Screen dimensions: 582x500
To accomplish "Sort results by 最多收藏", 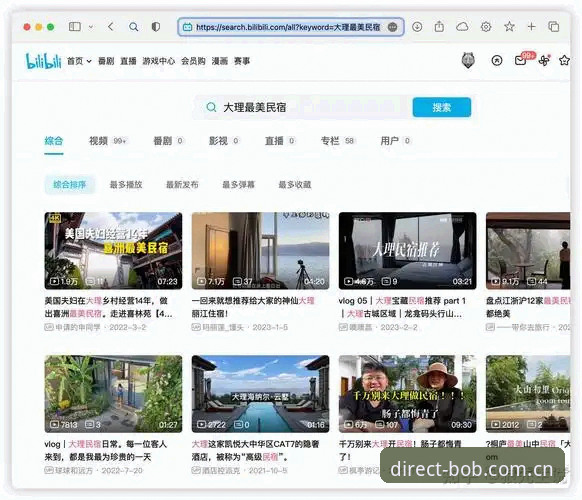I will click(295, 184).
